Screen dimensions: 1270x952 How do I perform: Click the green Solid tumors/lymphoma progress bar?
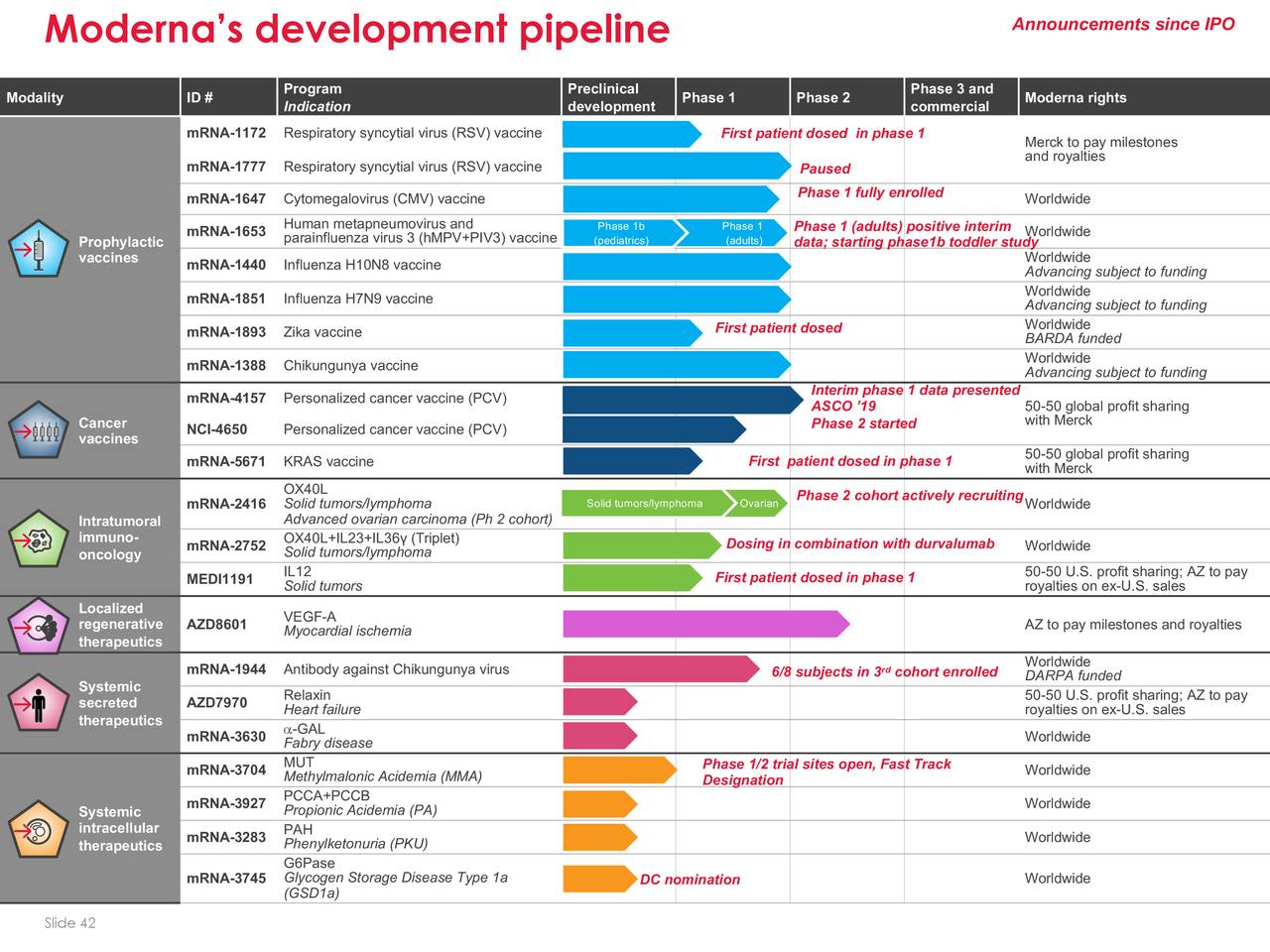coord(649,503)
